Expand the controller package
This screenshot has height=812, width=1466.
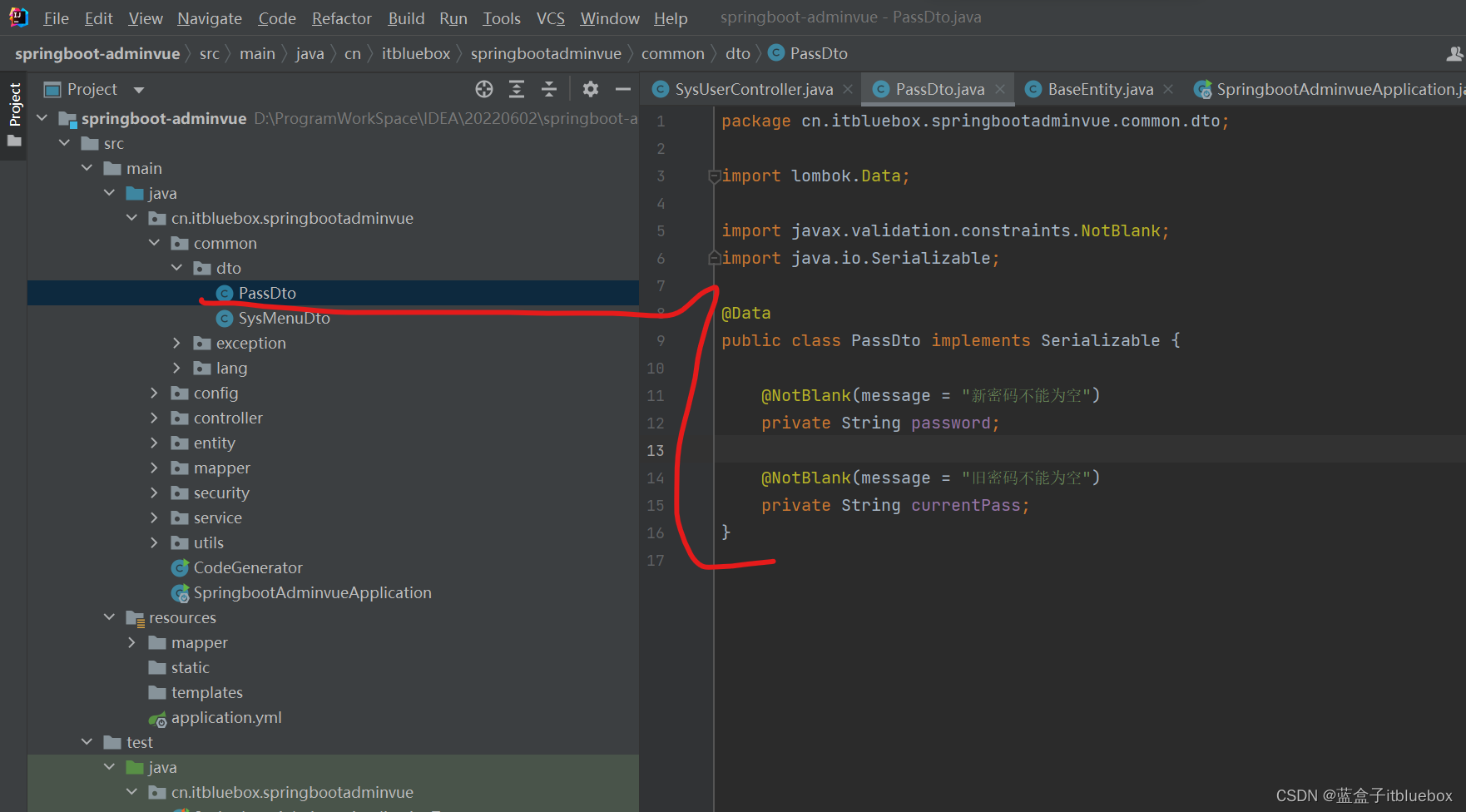pyautogui.click(x=154, y=418)
